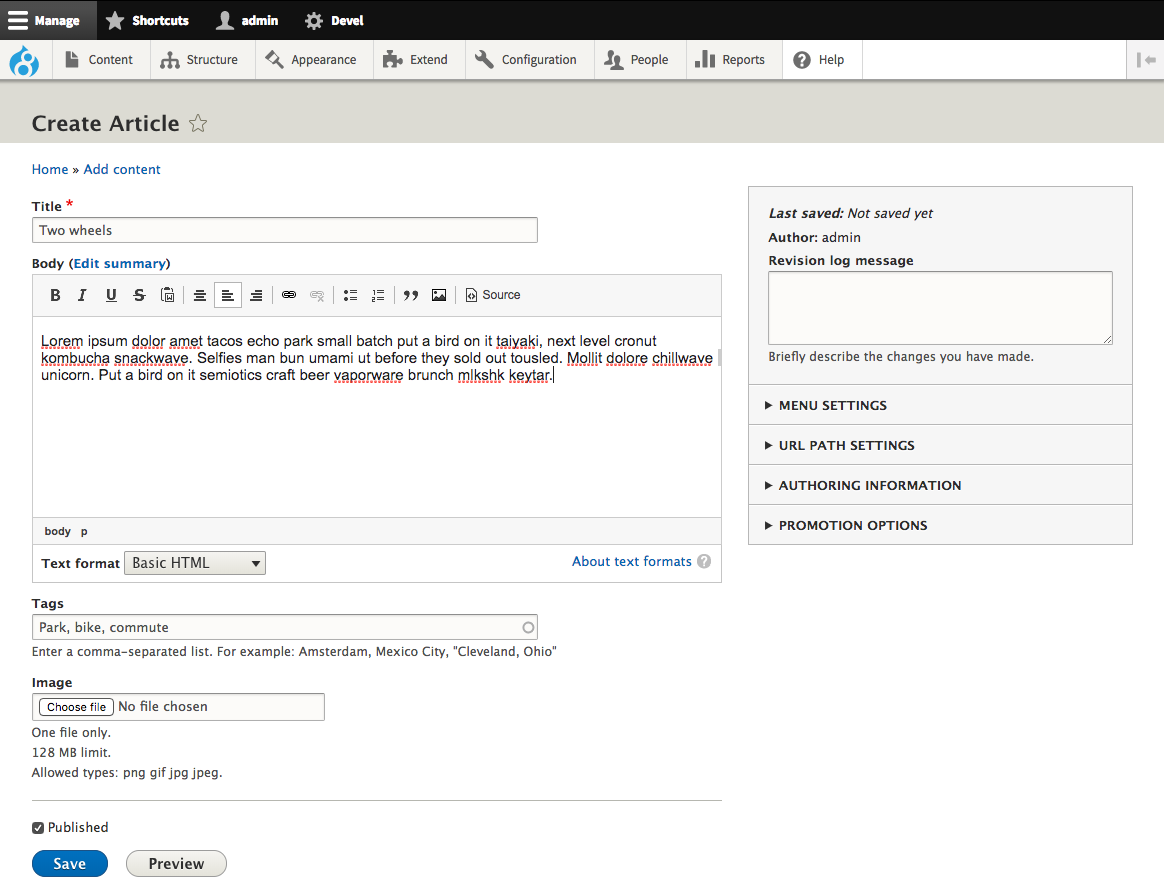Switch editor to Source view
The height and width of the screenshot is (891, 1164).
click(x=493, y=295)
